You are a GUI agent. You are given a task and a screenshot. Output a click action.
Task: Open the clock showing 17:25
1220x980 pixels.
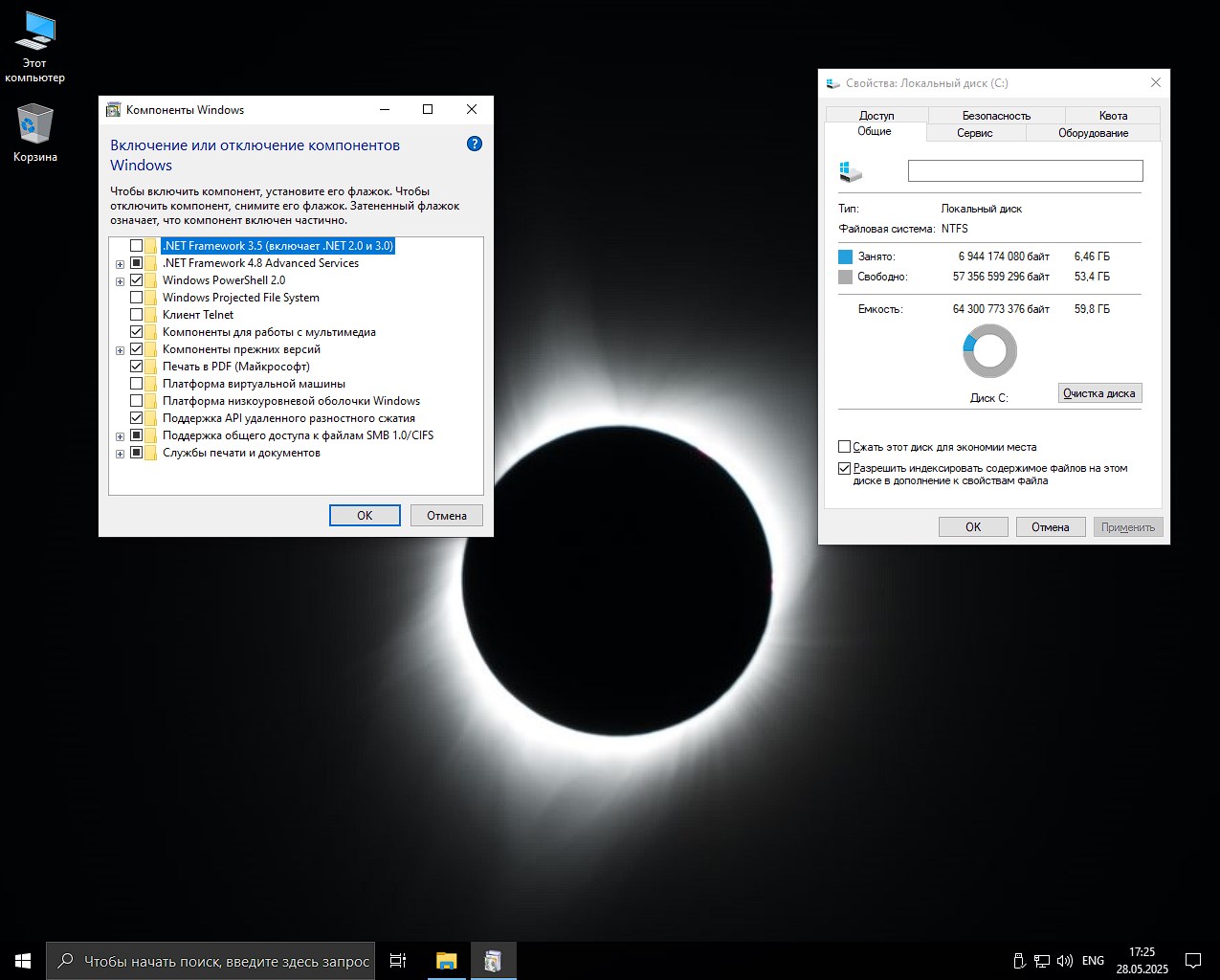(x=1142, y=961)
